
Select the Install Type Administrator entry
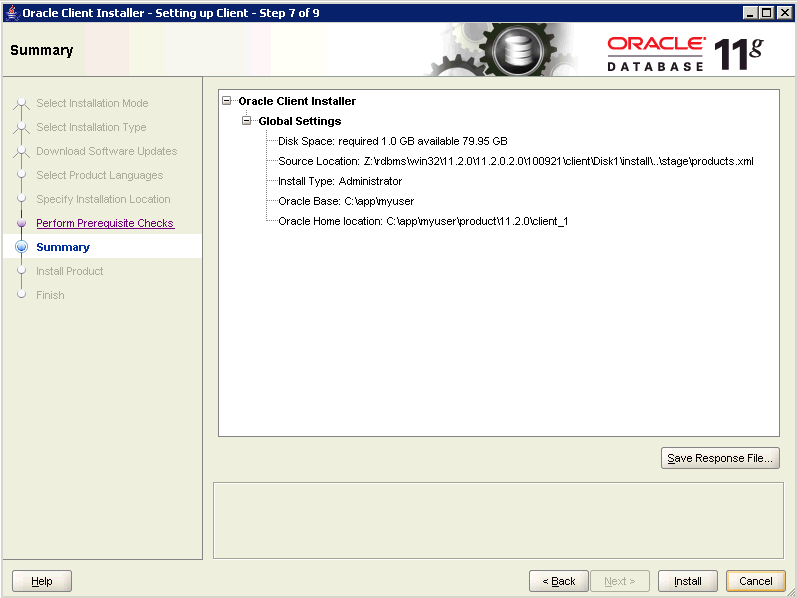tap(340, 181)
